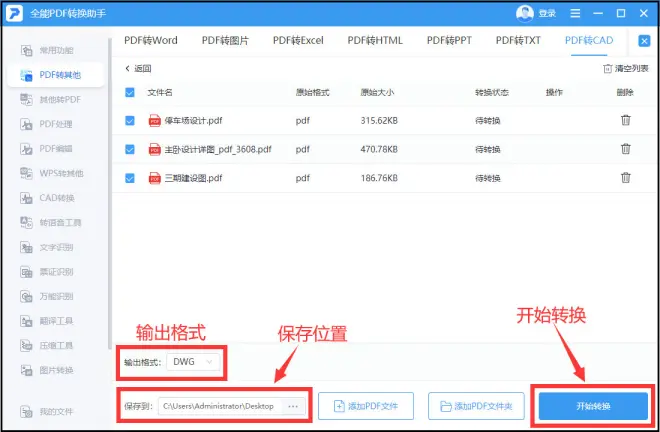Viewport: 660px width, 432px height.
Task: Click the ... browse button for save path
Action: (293, 406)
